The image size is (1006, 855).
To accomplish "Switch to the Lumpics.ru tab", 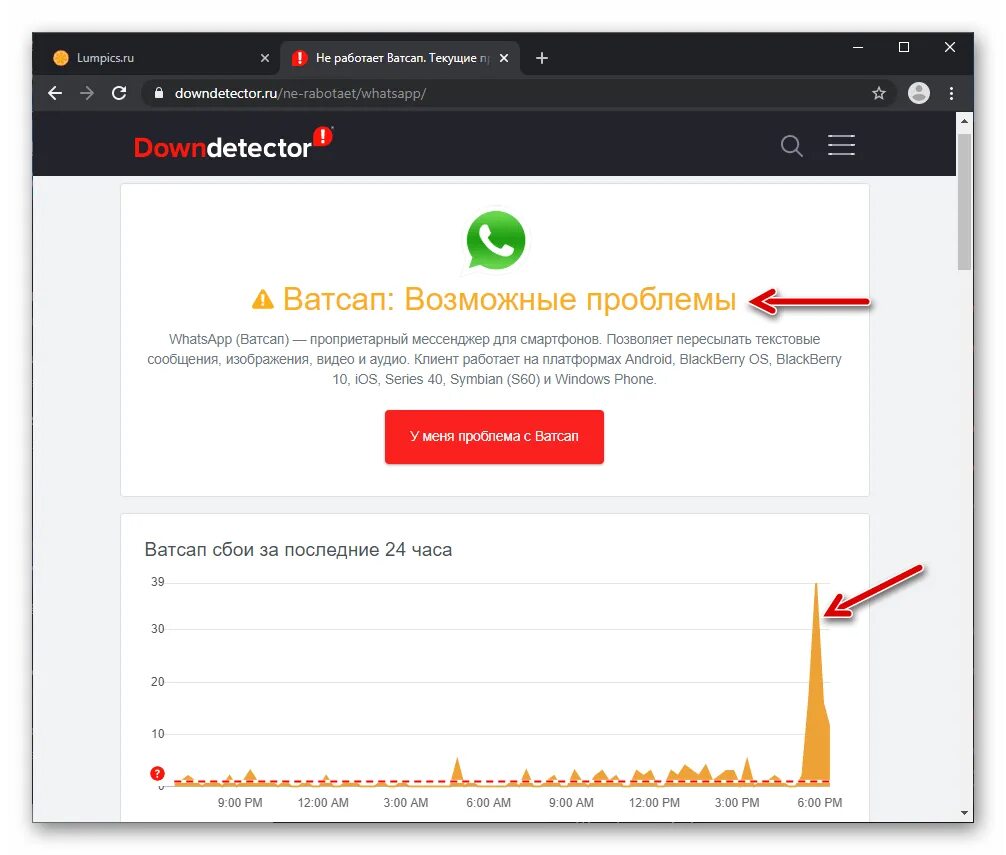I will (162, 58).
